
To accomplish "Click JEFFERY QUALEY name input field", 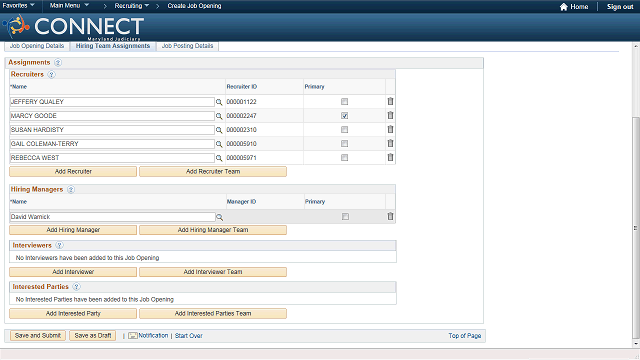I will coord(112,102).
